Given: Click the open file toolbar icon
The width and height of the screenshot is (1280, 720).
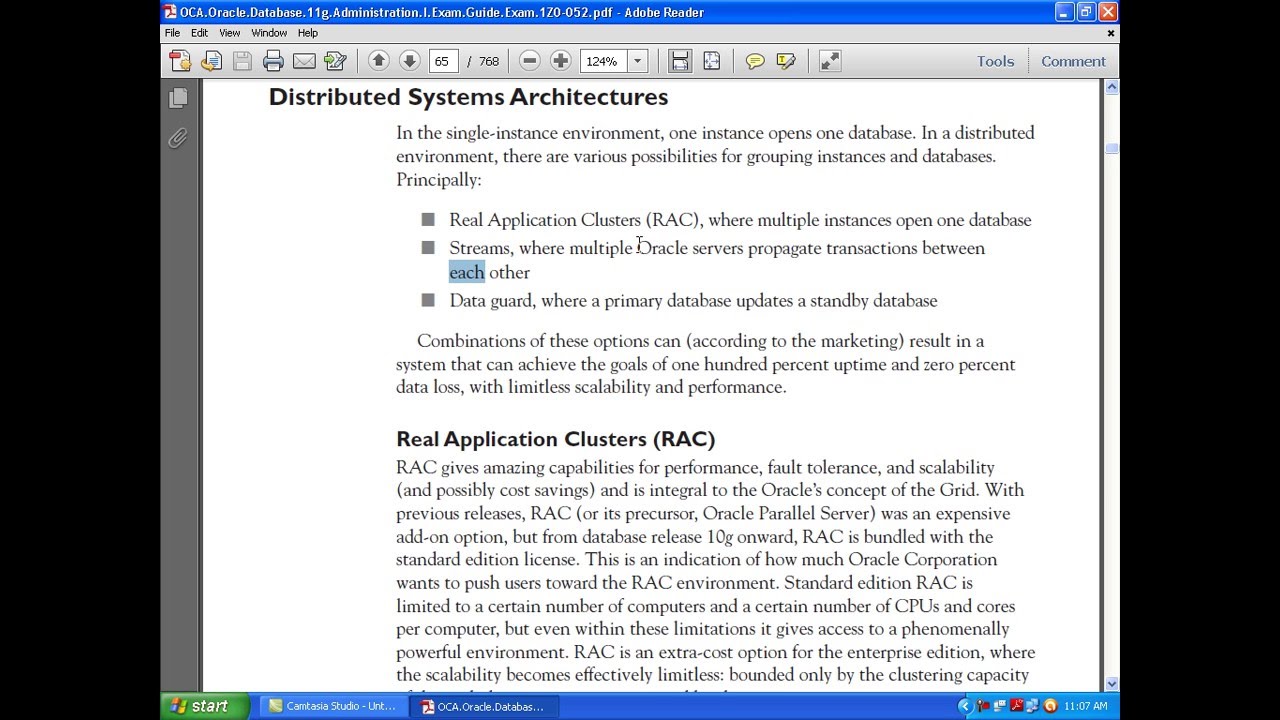Looking at the screenshot, I should (x=211, y=61).
